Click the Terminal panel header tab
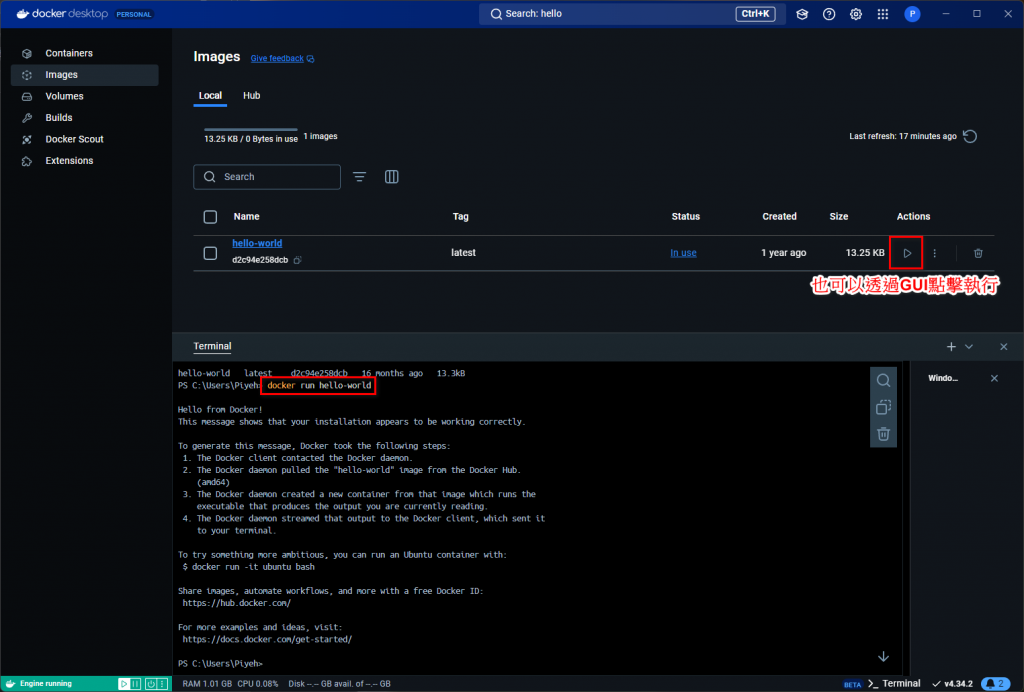1024x692 pixels. (x=212, y=347)
